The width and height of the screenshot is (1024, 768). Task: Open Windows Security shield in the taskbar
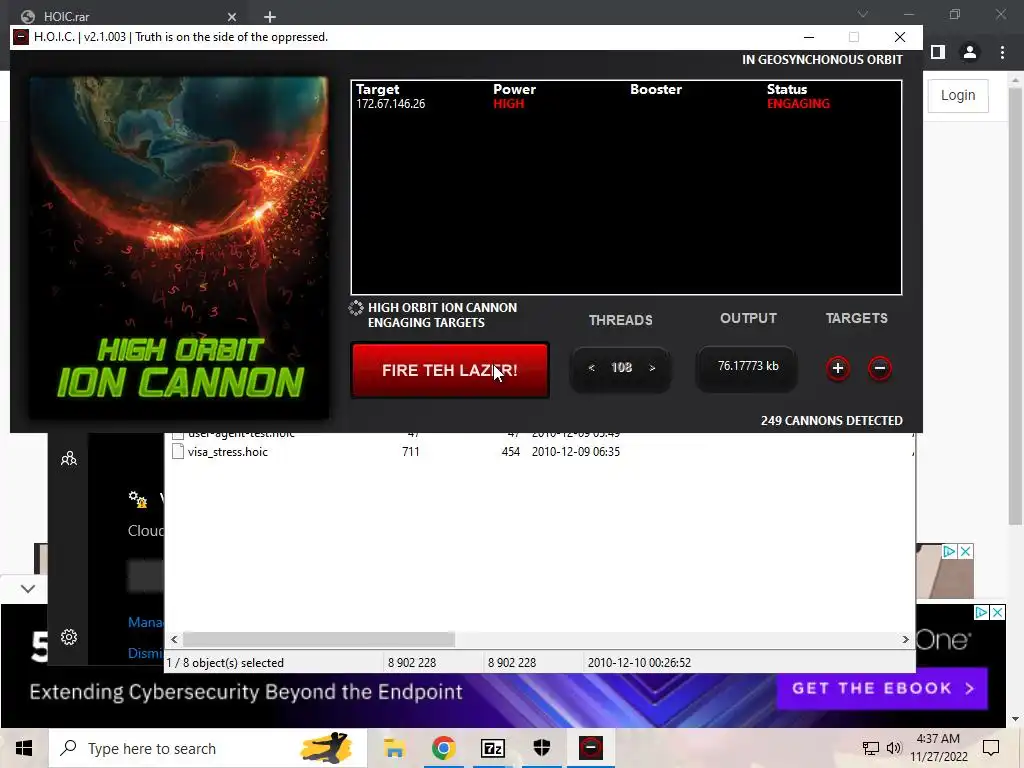click(541, 748)
